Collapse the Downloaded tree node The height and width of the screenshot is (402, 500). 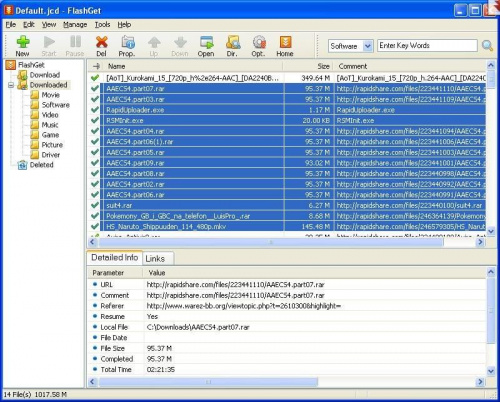click(11, 85)
